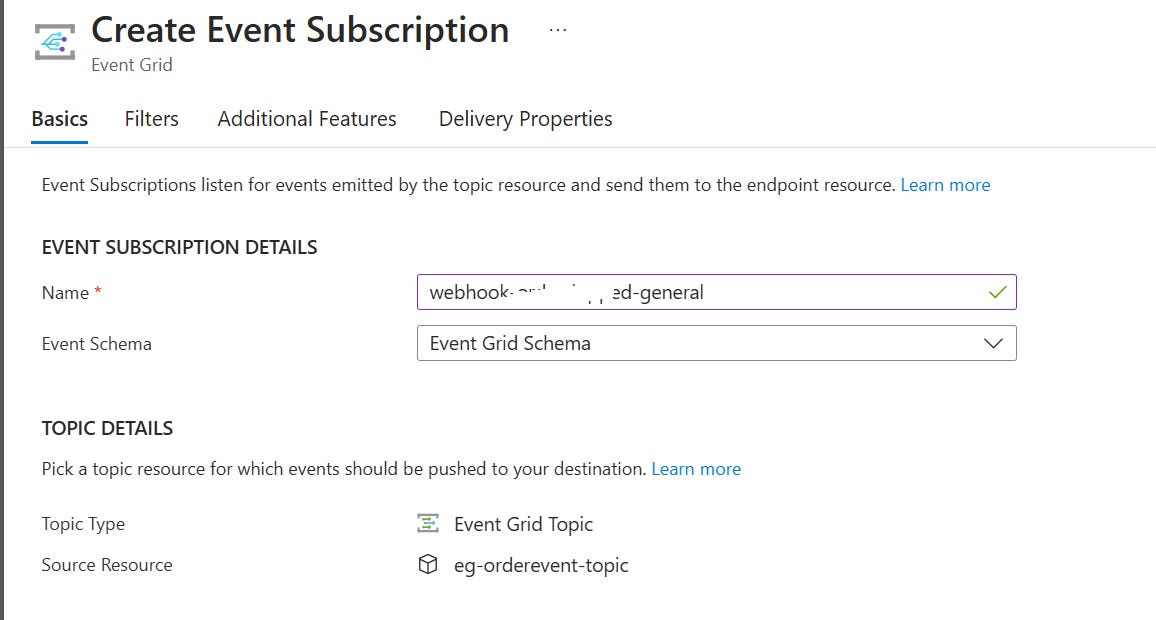Click the Event Grid subscription header icon

click(x=55, y=42)
